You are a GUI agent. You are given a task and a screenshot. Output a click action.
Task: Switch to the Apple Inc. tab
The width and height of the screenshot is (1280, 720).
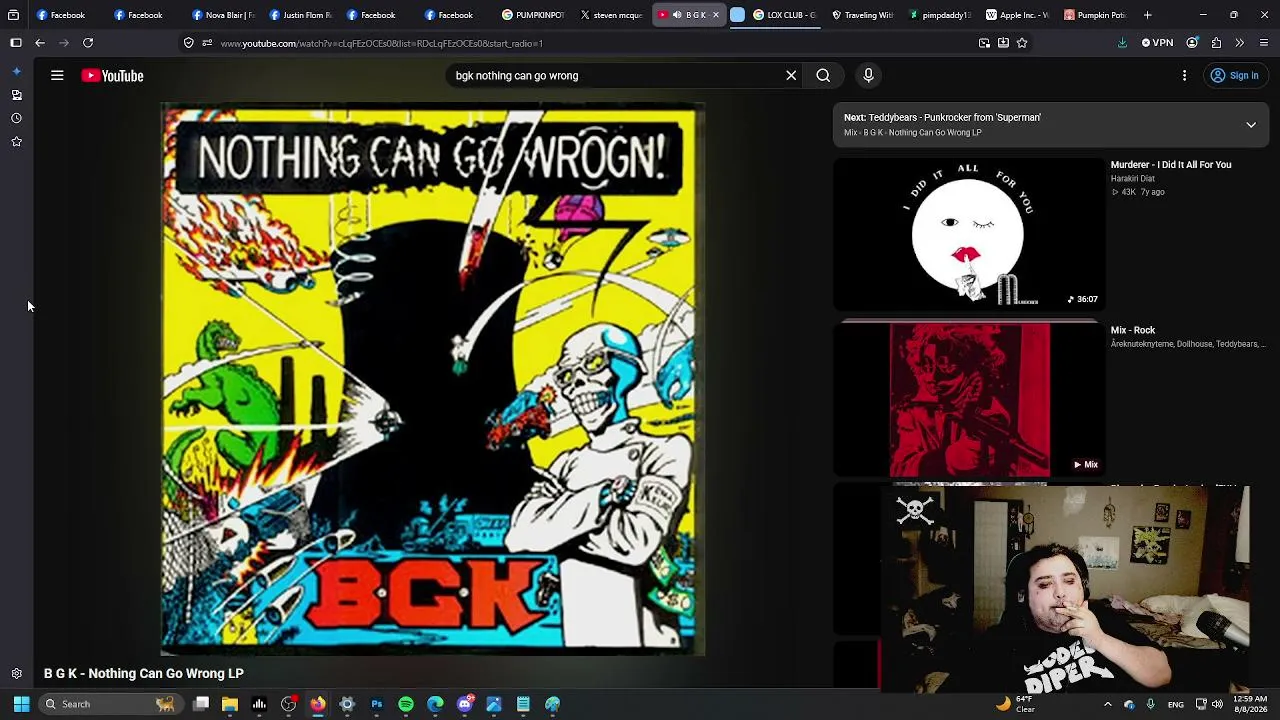(1017, 15)
